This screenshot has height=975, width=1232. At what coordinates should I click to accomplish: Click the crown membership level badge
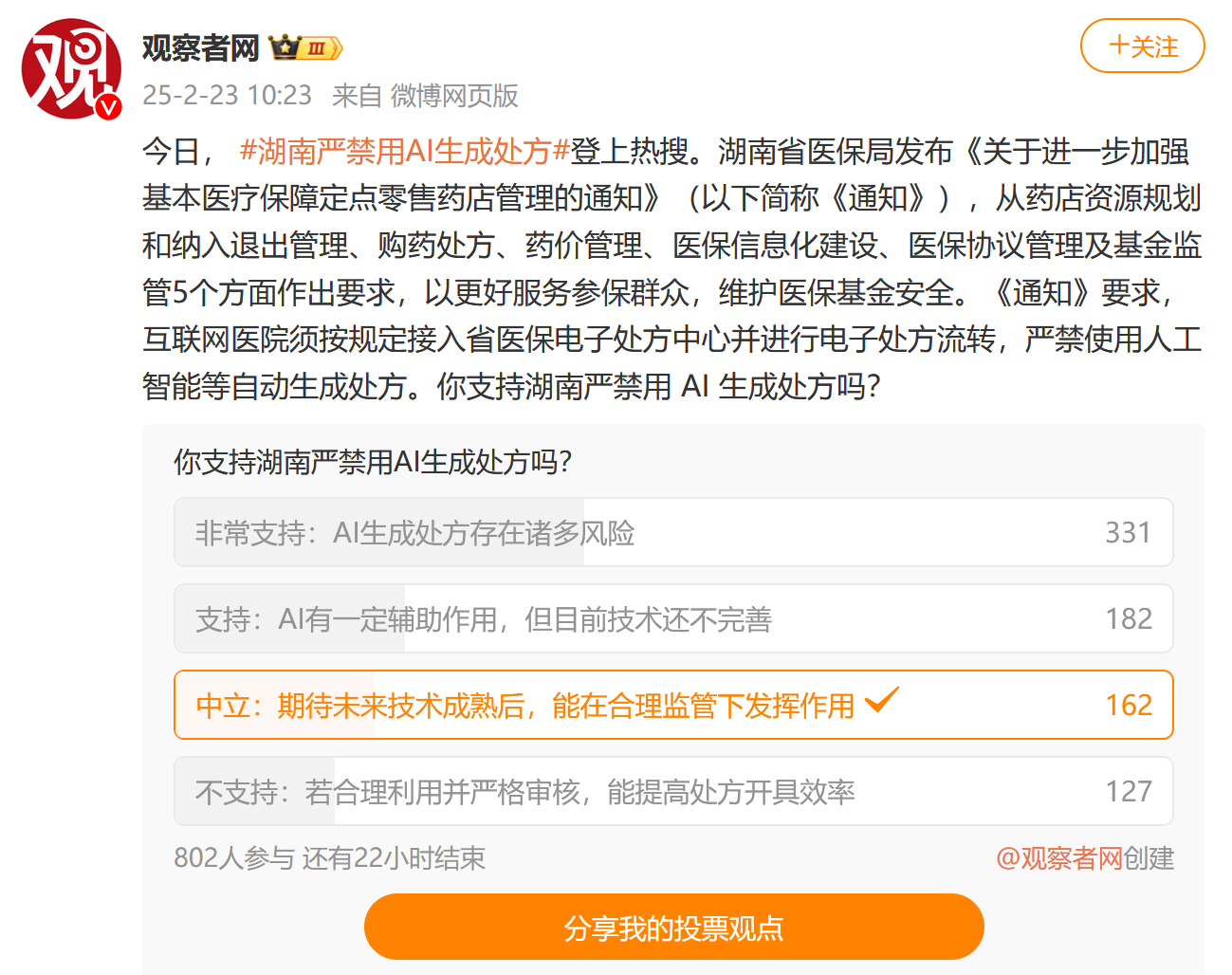(305, 47)
